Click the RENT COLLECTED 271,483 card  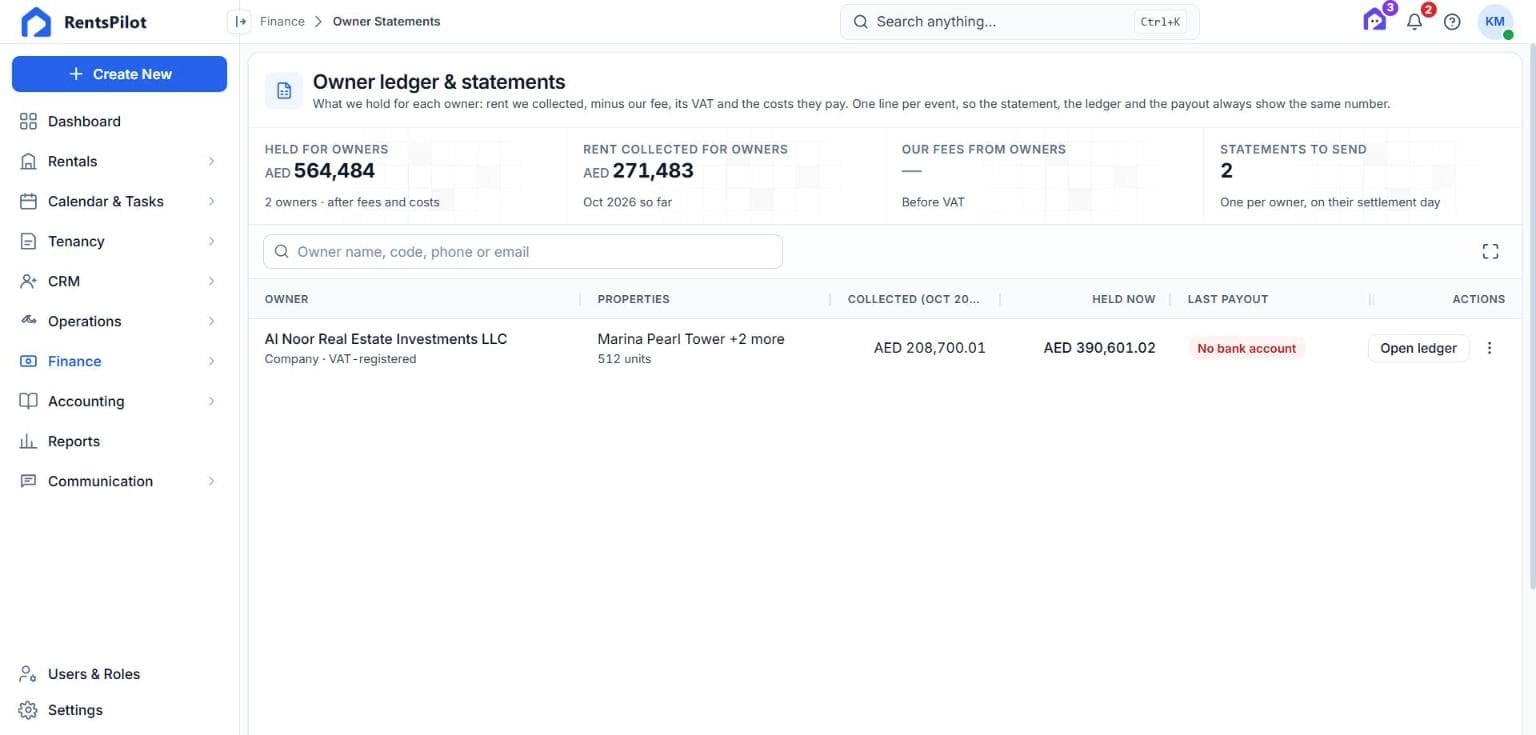[x=726, y=176]
